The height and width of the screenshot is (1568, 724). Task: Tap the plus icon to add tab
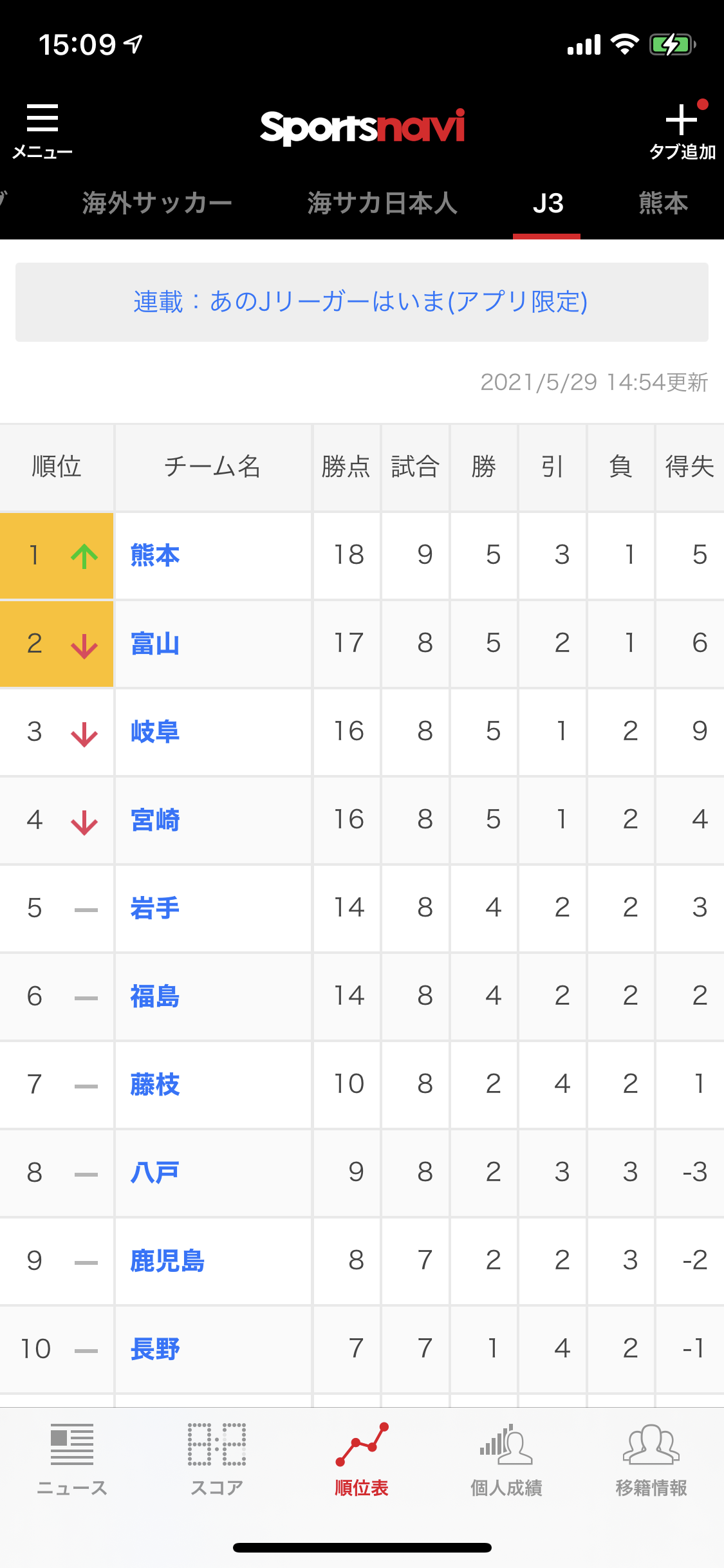click(x=681, y=120)
